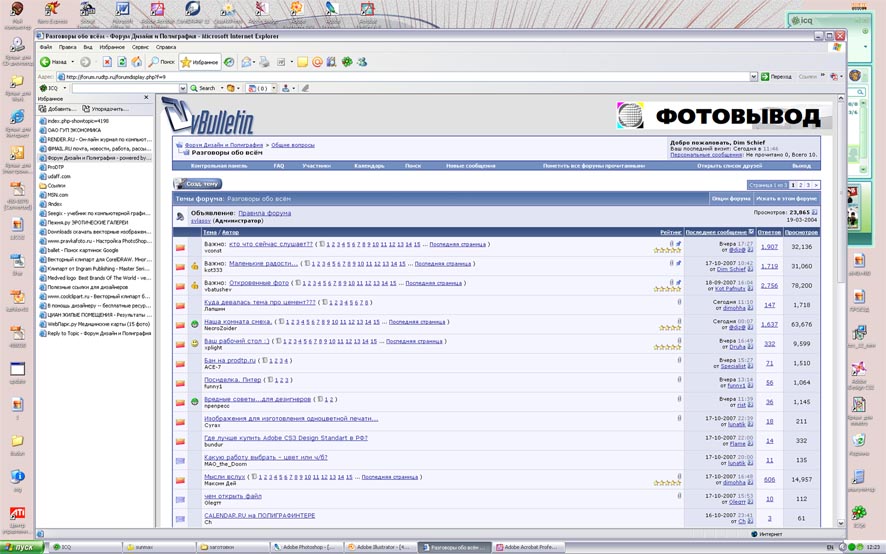Open Поиск search magnifier in toolbar
The image size is (886, 554).
pyautogui.click(x=162, y=62)
